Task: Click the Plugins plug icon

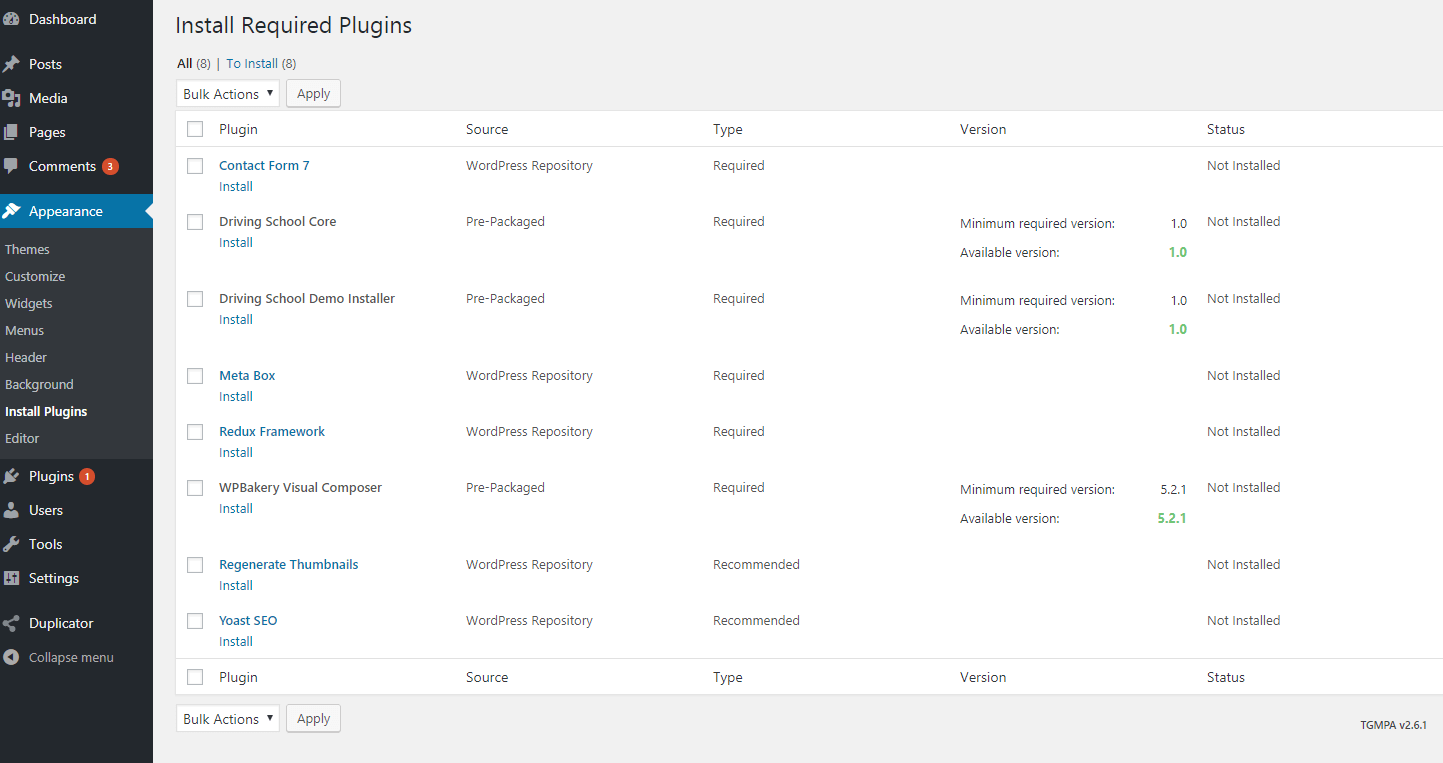Action: (11, 476)
